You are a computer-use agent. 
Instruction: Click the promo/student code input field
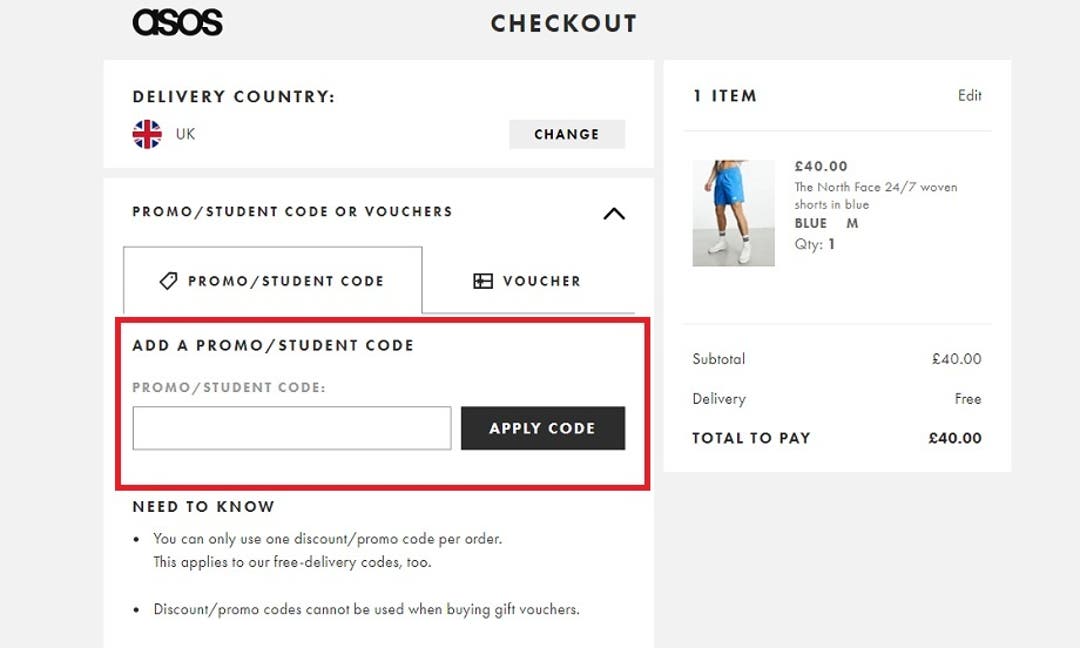(x=290, y=428)
